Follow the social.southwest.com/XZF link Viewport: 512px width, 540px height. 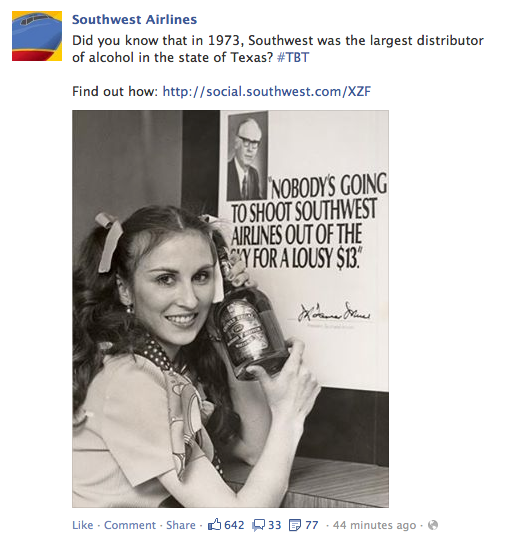[x=267, y=91]
